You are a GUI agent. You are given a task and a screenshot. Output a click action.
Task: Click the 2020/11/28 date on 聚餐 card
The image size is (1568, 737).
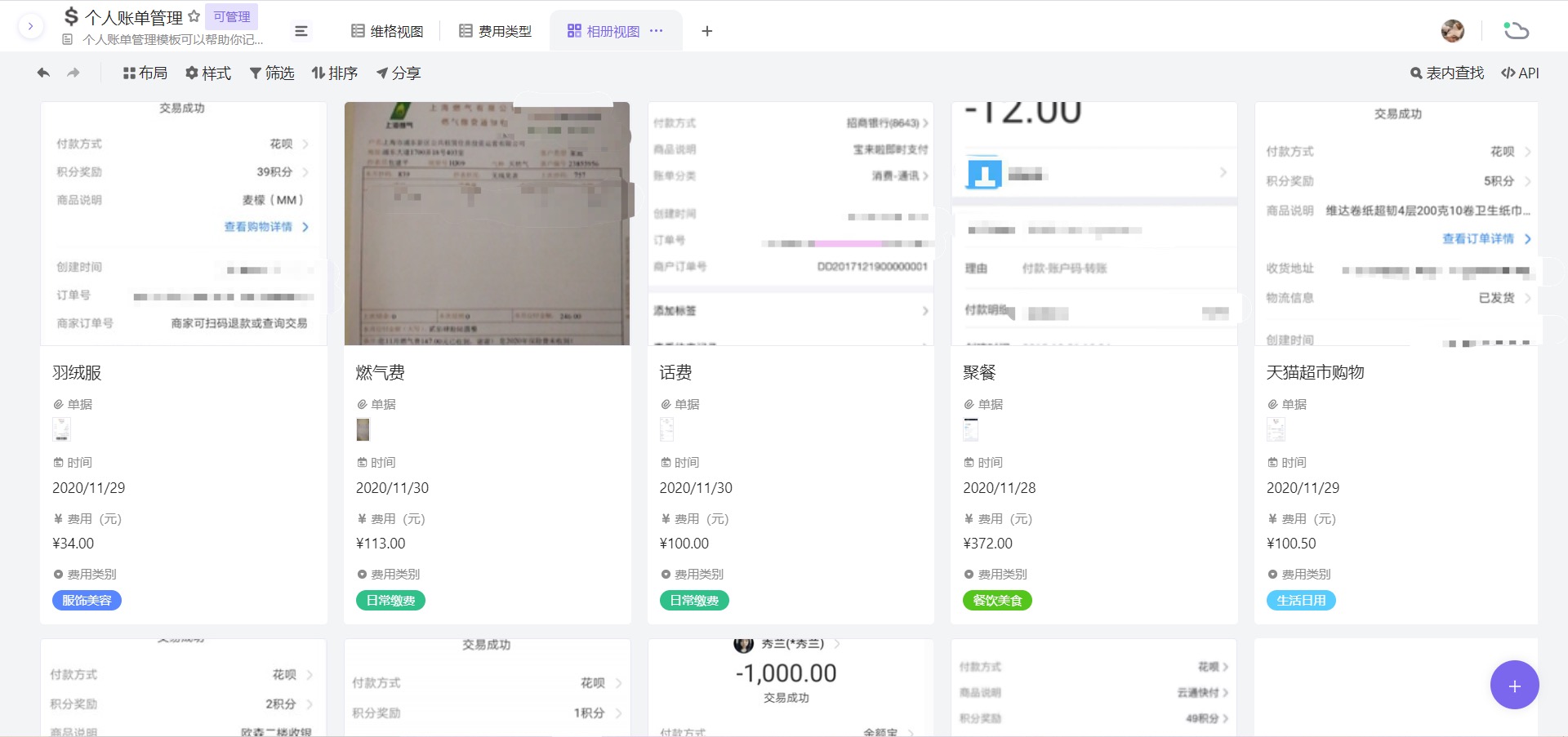coord(1000,488)
